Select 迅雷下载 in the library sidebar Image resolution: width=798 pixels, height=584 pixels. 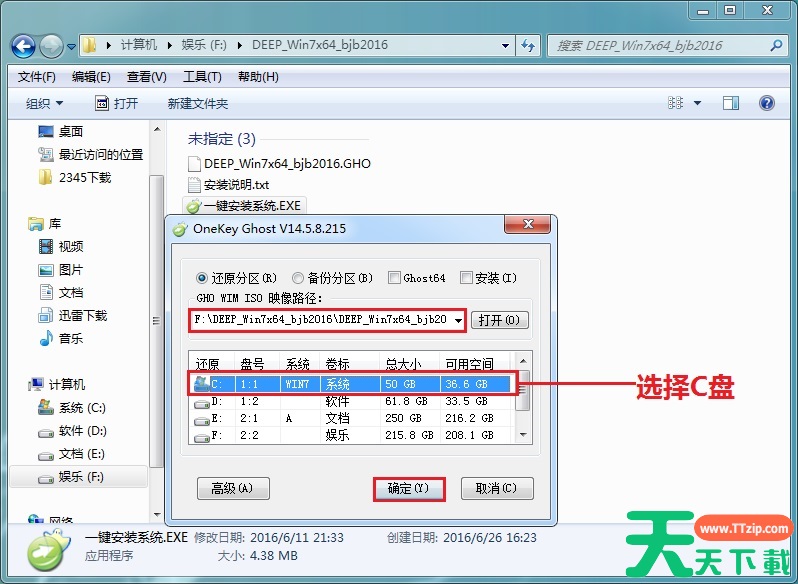[82, 315]
